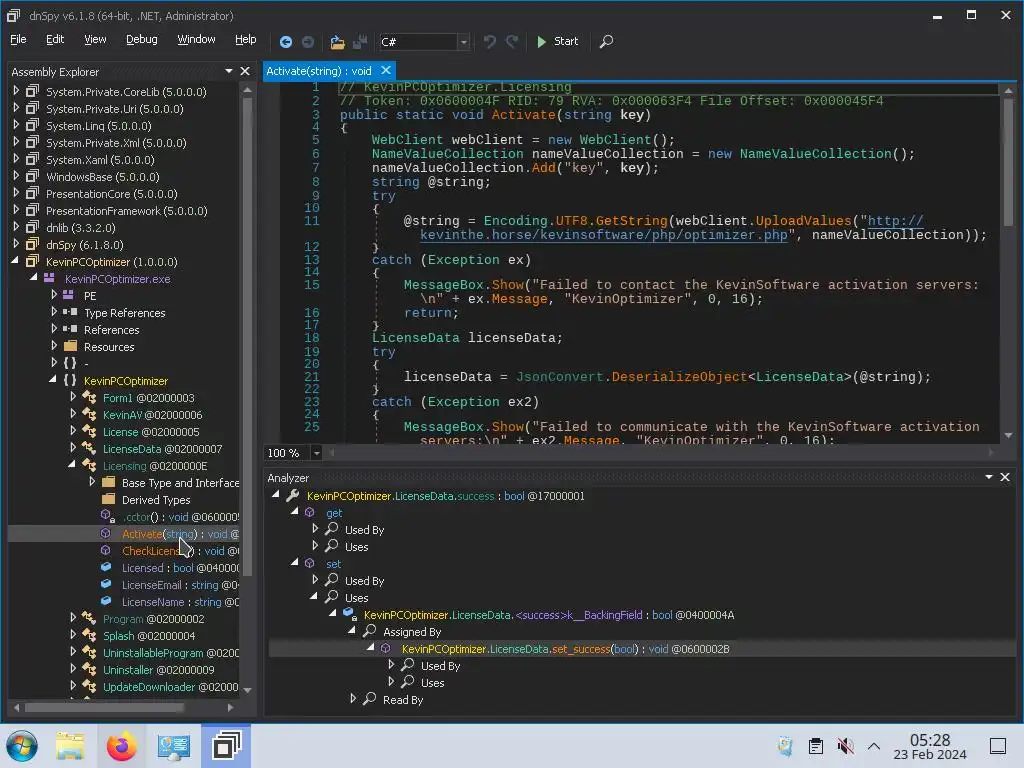Open the Edit menu

coord(55,39)
